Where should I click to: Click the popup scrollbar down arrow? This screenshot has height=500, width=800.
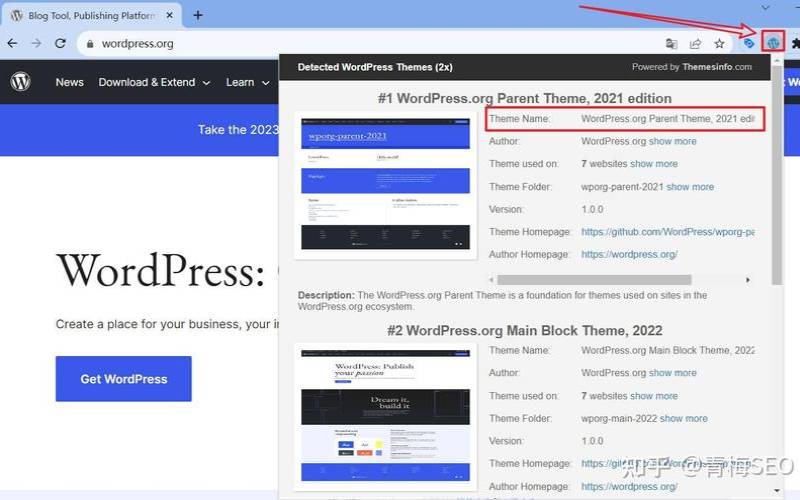[777, 491]
